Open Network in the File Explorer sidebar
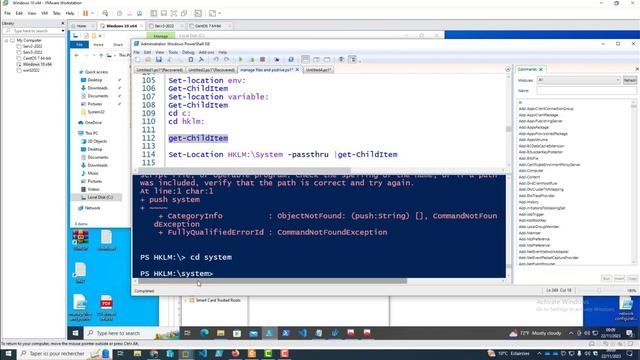The height and width of the screenshot is (360, 640). tap(92, 208)
